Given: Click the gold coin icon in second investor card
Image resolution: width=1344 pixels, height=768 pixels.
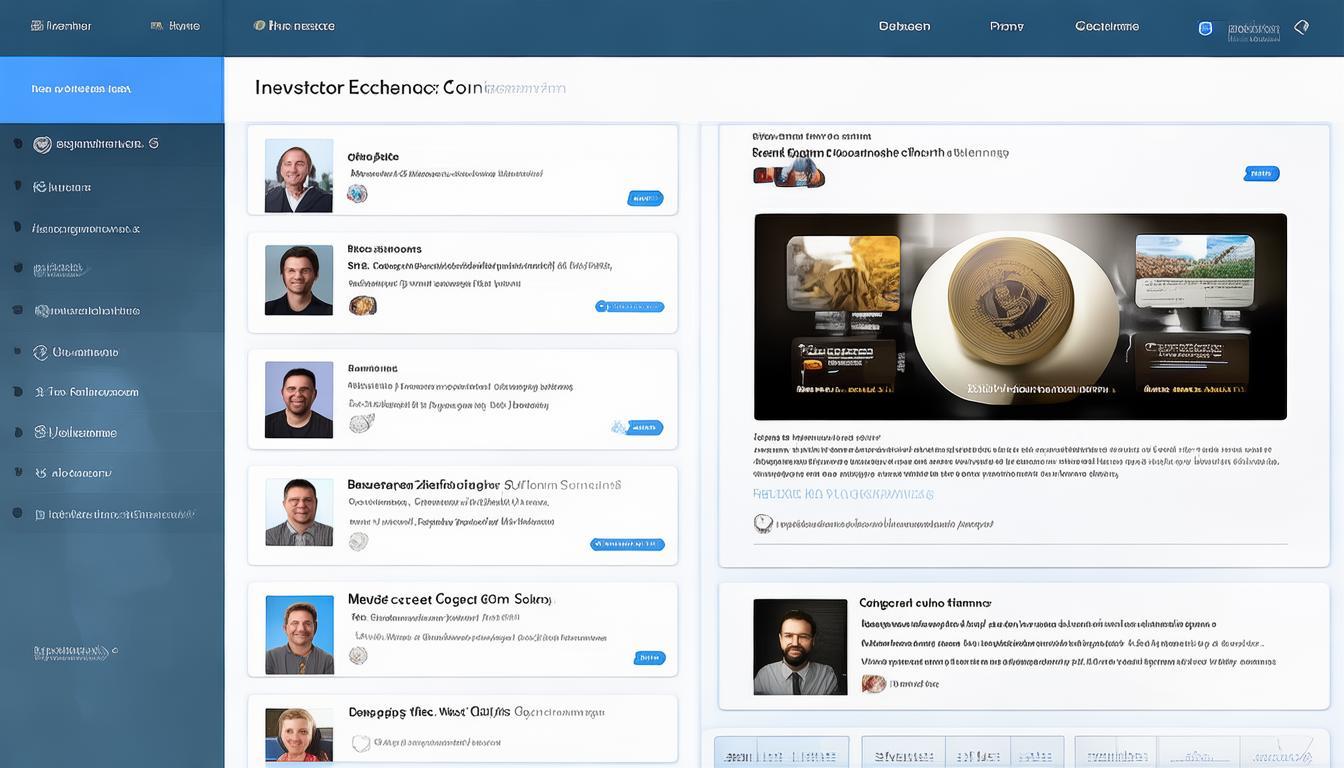Looking at the screenshot, I should click(362, 306).
